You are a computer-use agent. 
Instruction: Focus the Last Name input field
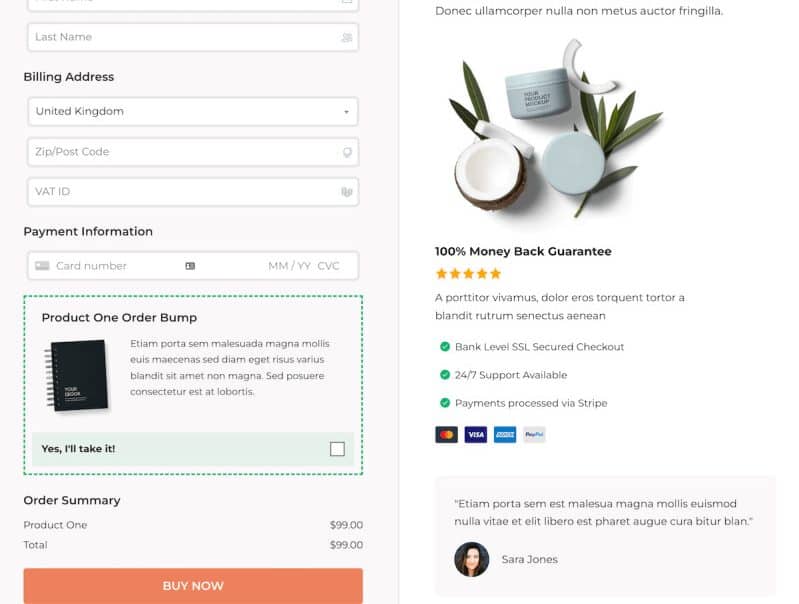point(193,37)
